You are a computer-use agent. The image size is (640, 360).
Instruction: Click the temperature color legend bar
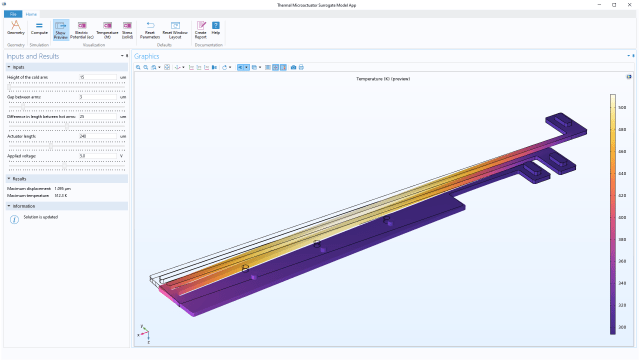tap(613, 214)
